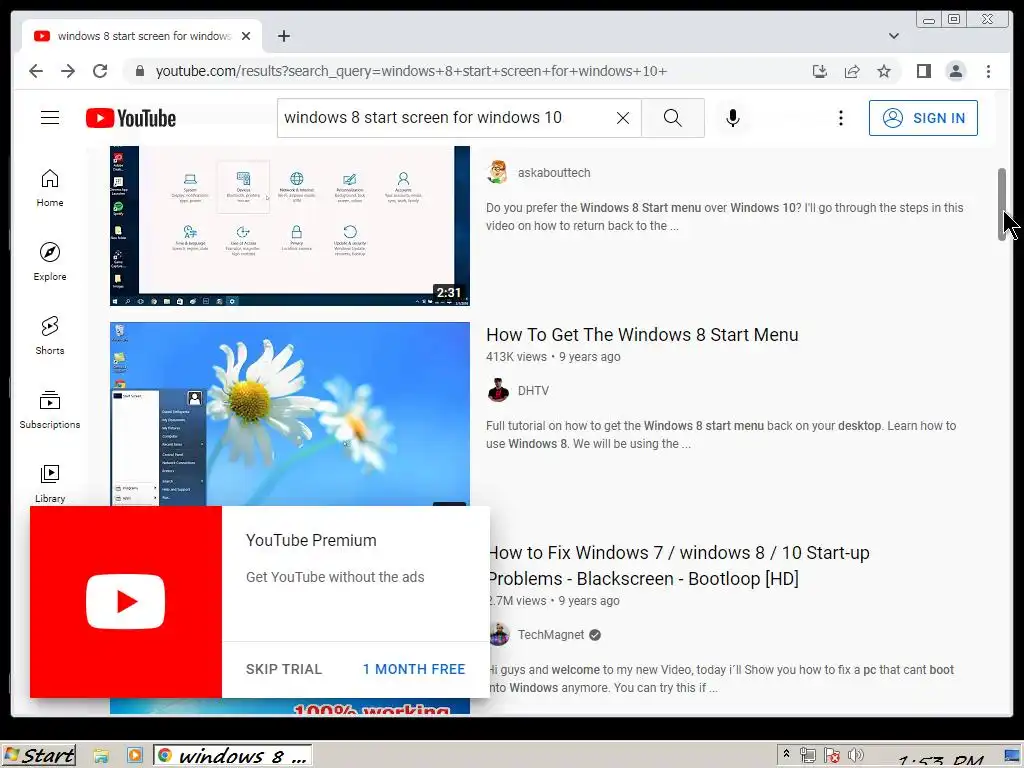Open Library in the sidebar

(50, 483)
